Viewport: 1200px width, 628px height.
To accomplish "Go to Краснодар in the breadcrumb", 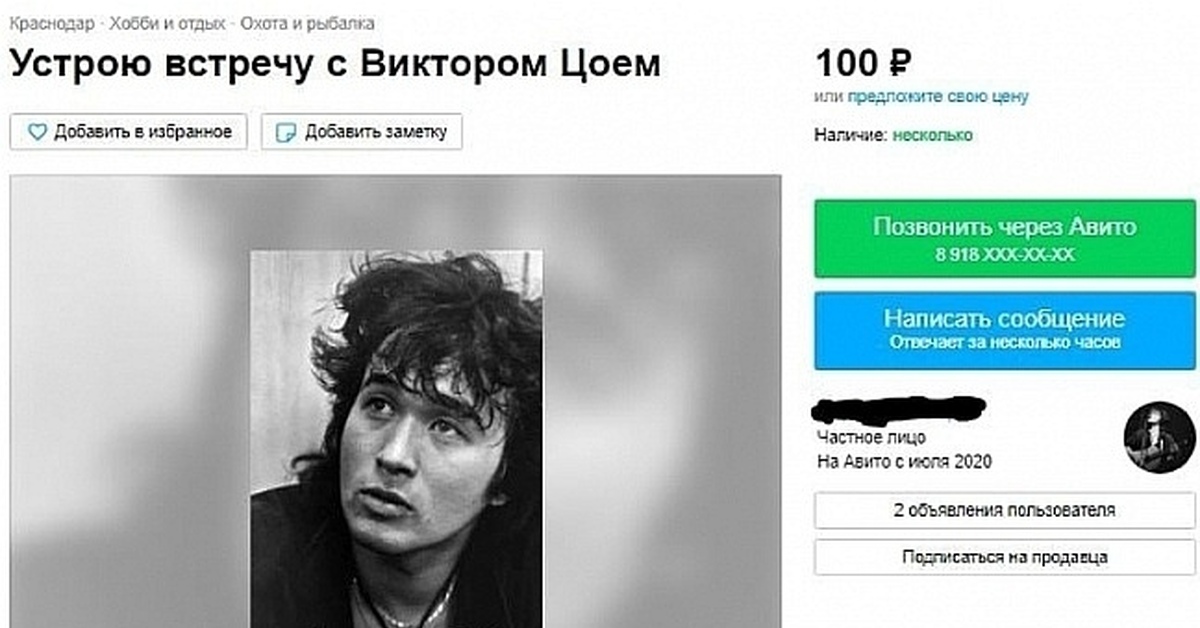I will click(50, 22).
